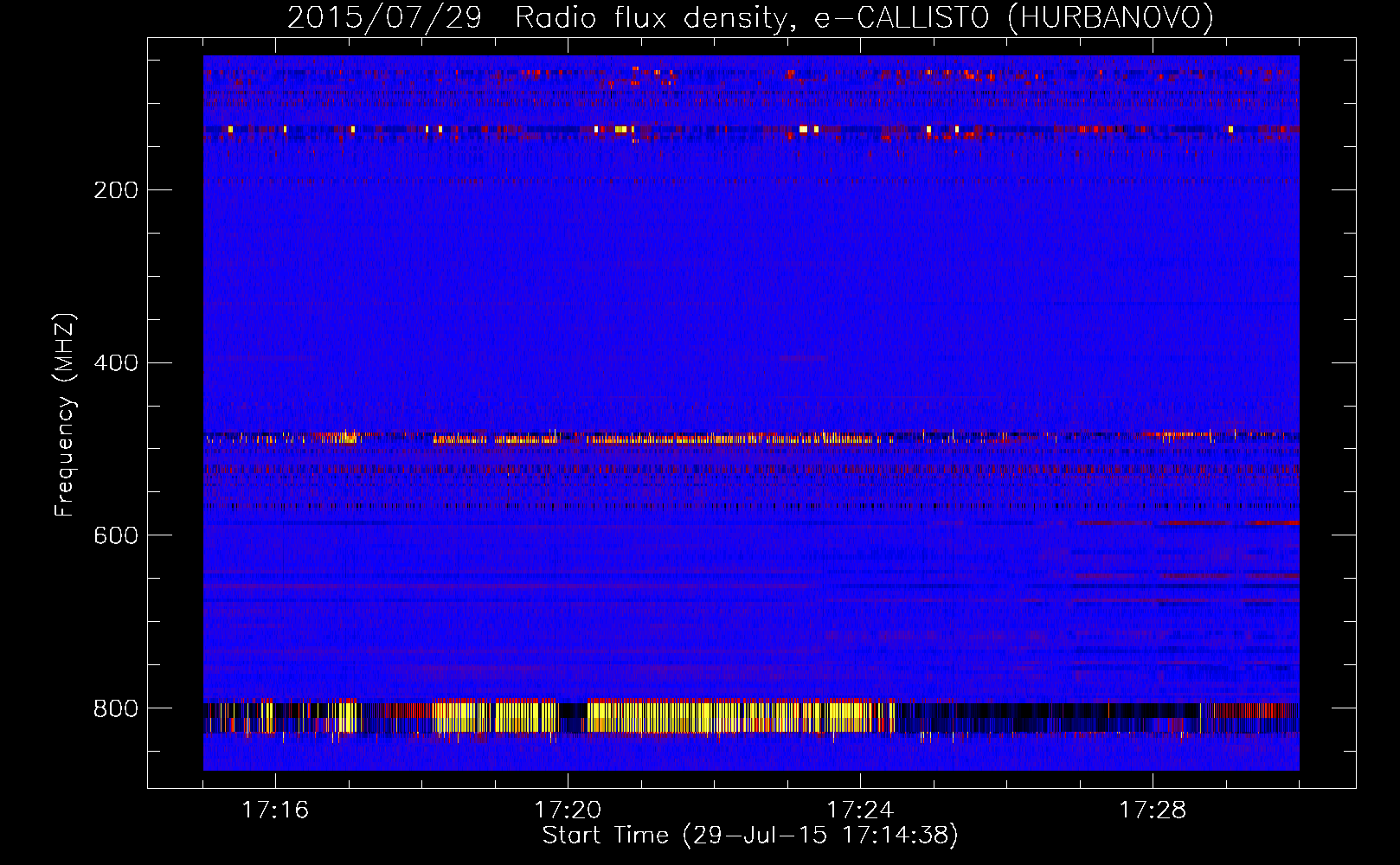Screen dimensions: 1400x865
Task: Select the 200 frequency tick label
Action: pos(116,190)
